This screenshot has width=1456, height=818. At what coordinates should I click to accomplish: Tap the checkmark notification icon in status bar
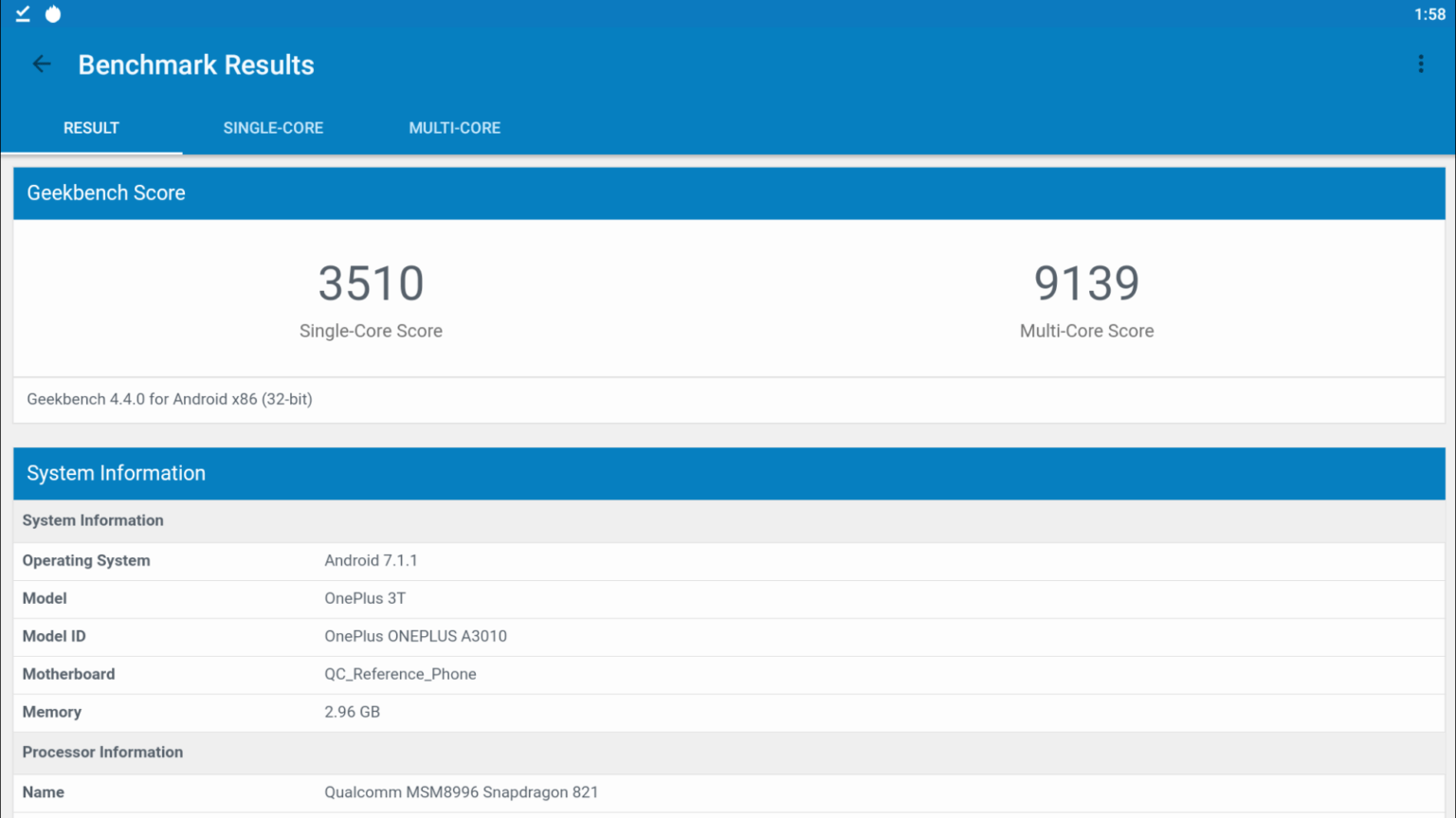coord(23,14)
